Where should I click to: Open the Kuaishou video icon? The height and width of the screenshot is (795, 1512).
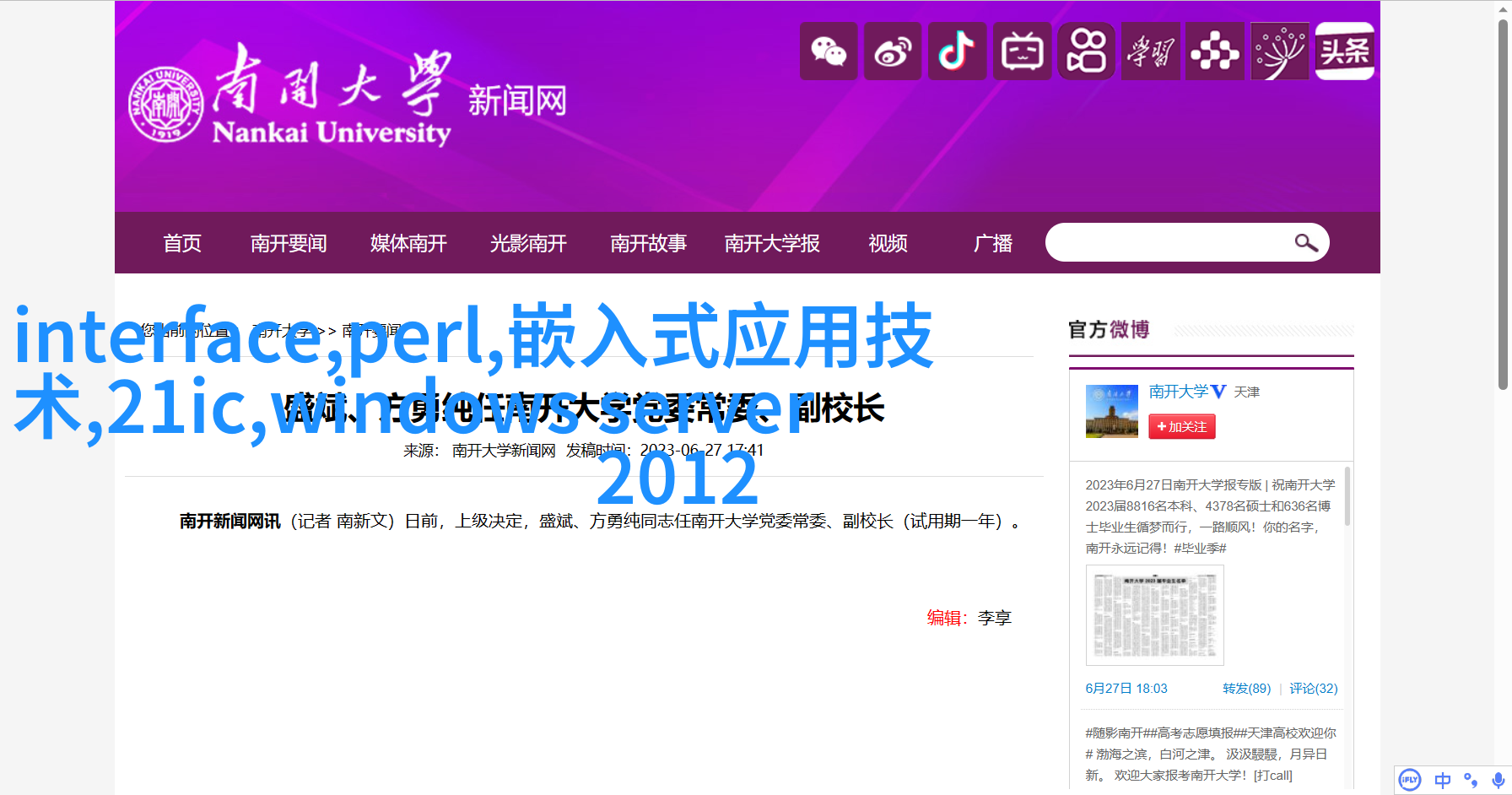(x=1086, y=51)
